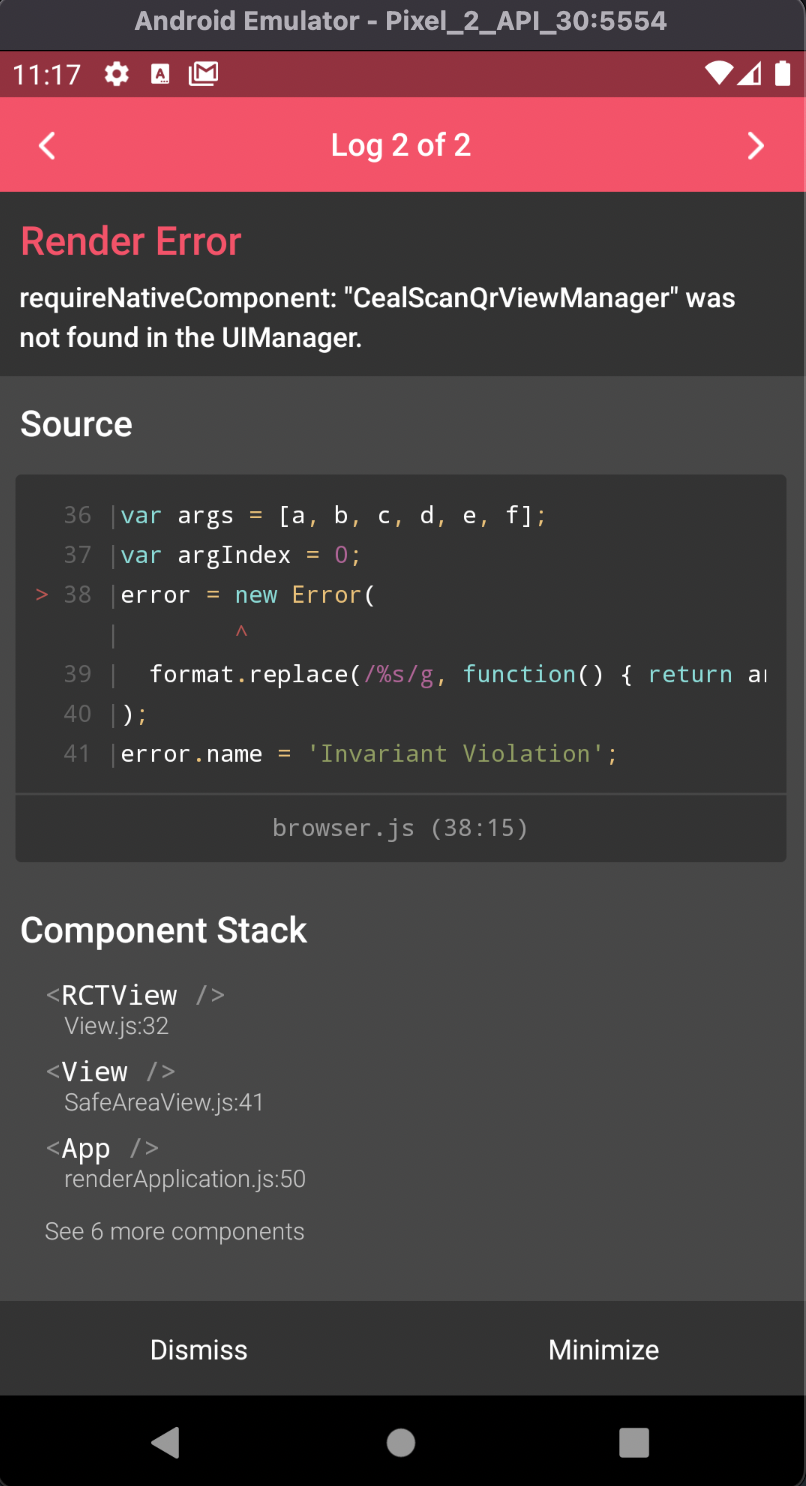Click the keyboard notification icon
The width and height of the screenshot is (806, 1486).
[160, 73]
